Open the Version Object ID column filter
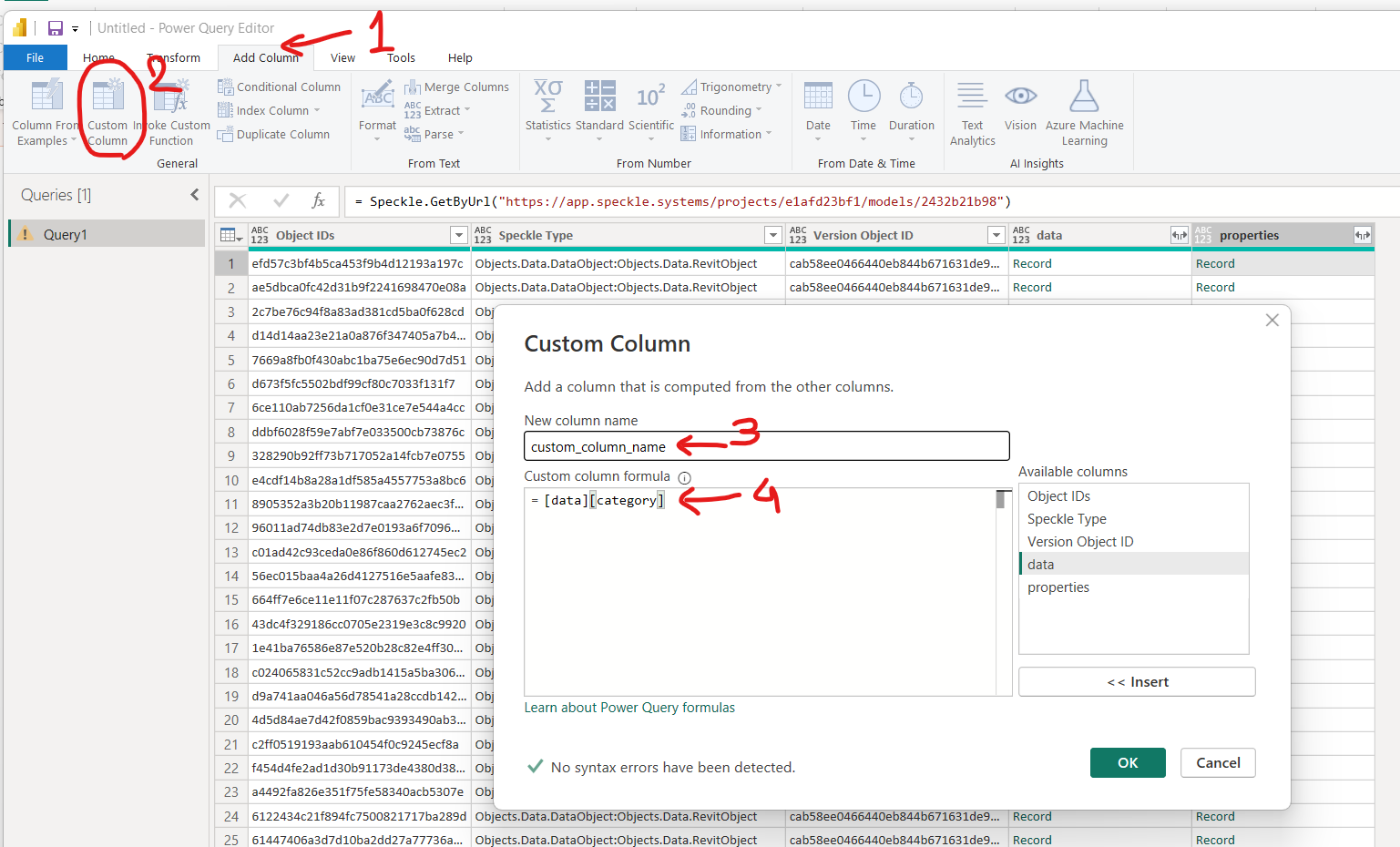The image size is (1400, 847). [x=996, y=235]
